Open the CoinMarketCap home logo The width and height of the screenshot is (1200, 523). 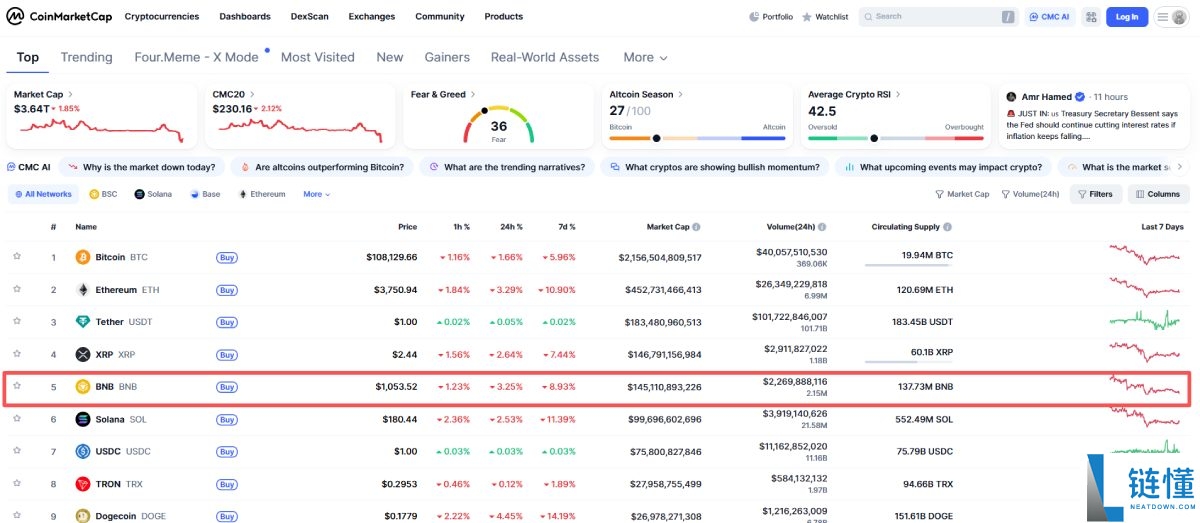tap(59, 17)
